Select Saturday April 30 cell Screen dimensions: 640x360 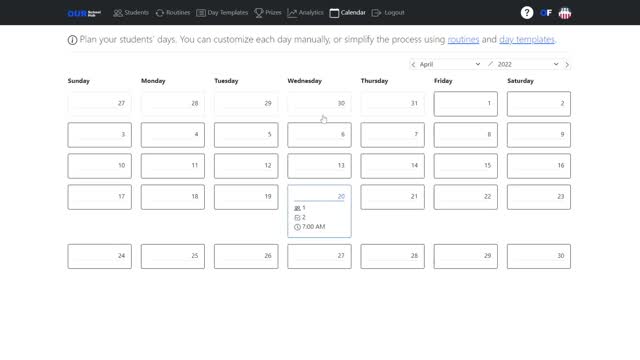coord(539,256)
